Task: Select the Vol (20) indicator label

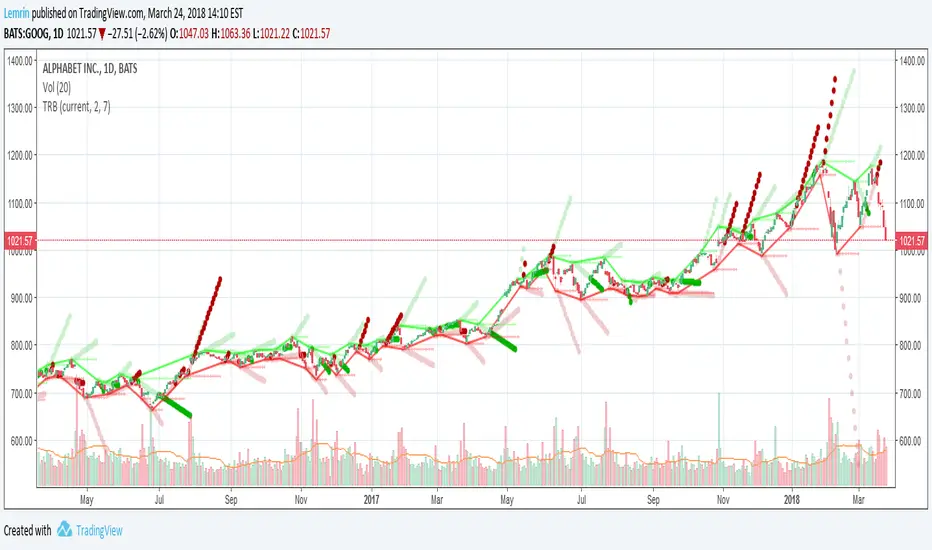Action: (56, 88)
